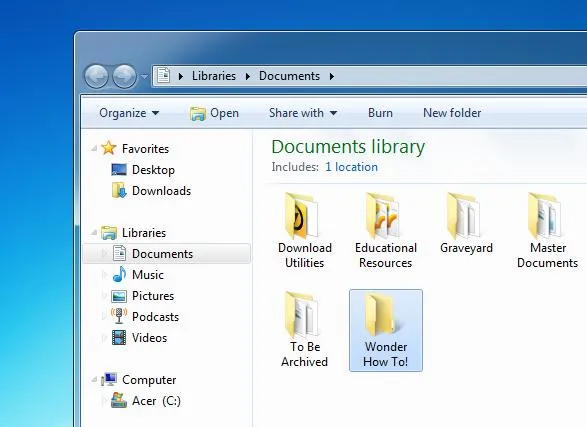
Task: Expand the Music library triangle
Action: click(x=104, y=275)
